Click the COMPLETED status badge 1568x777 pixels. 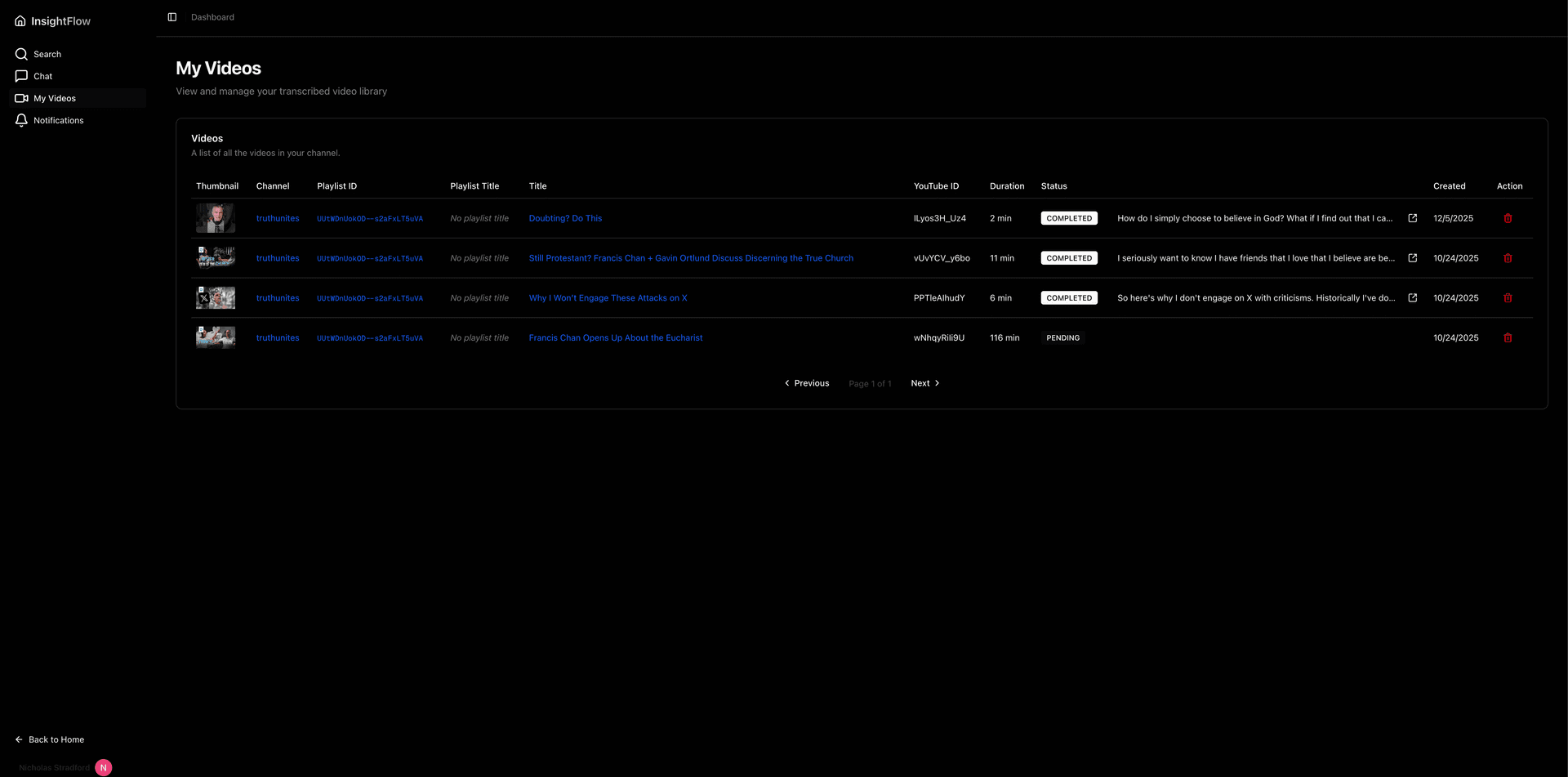click(1069, 218)
